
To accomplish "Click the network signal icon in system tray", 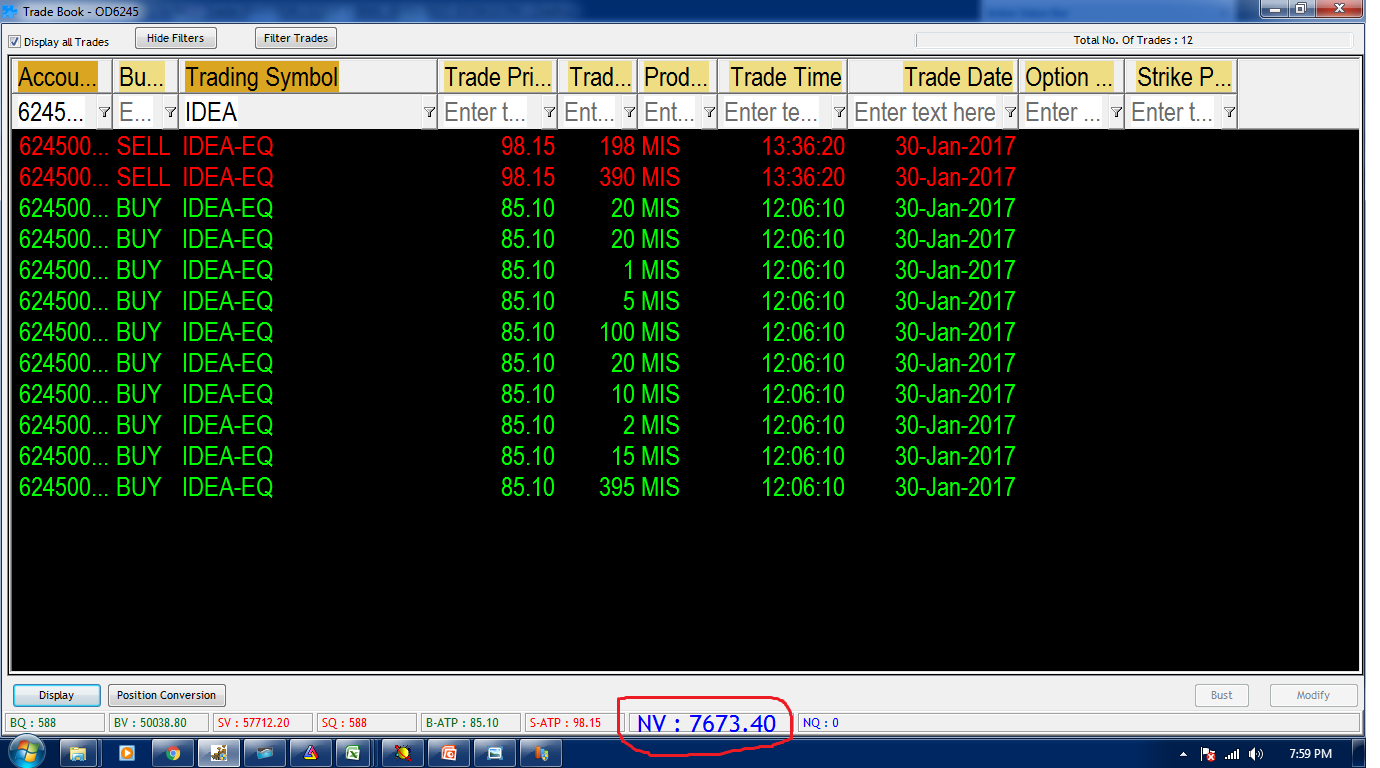I will click(1232, 754).
